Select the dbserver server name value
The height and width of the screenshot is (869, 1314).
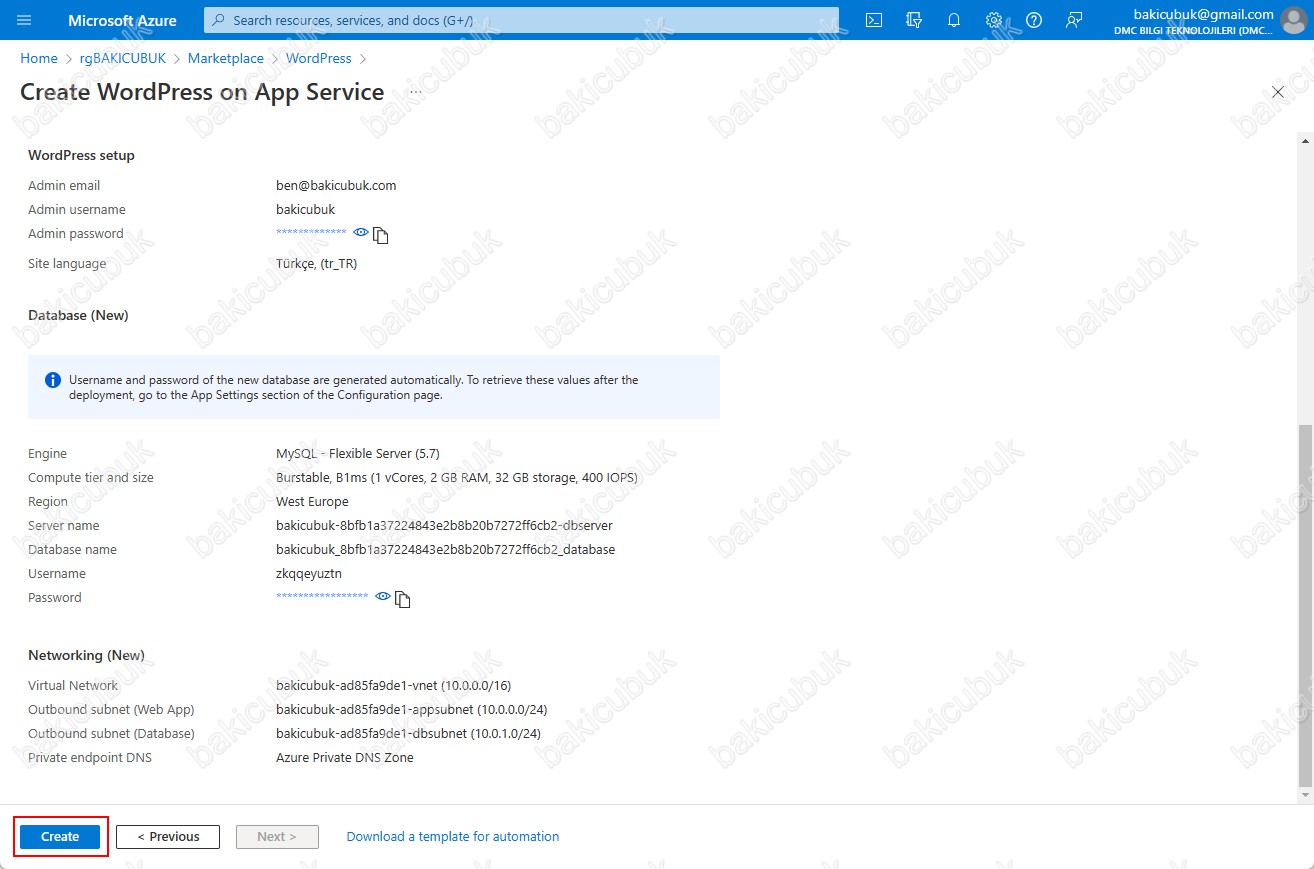click(x=444, y=526)
